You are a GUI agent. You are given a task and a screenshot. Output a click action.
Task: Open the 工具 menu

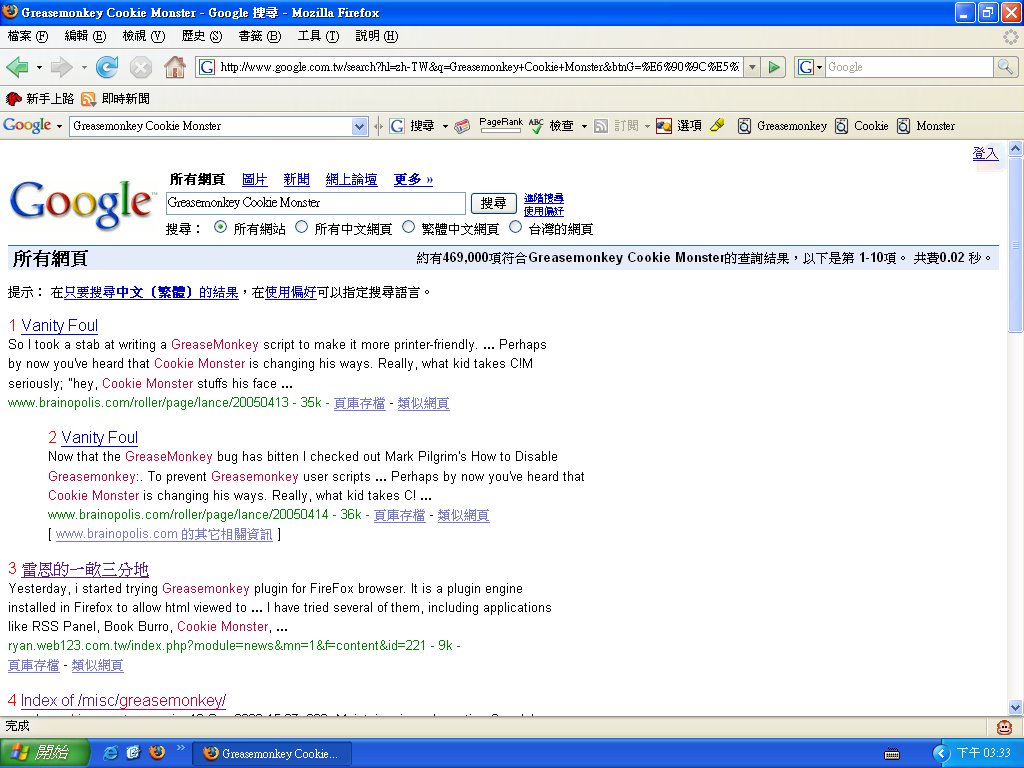pos(318,36)
